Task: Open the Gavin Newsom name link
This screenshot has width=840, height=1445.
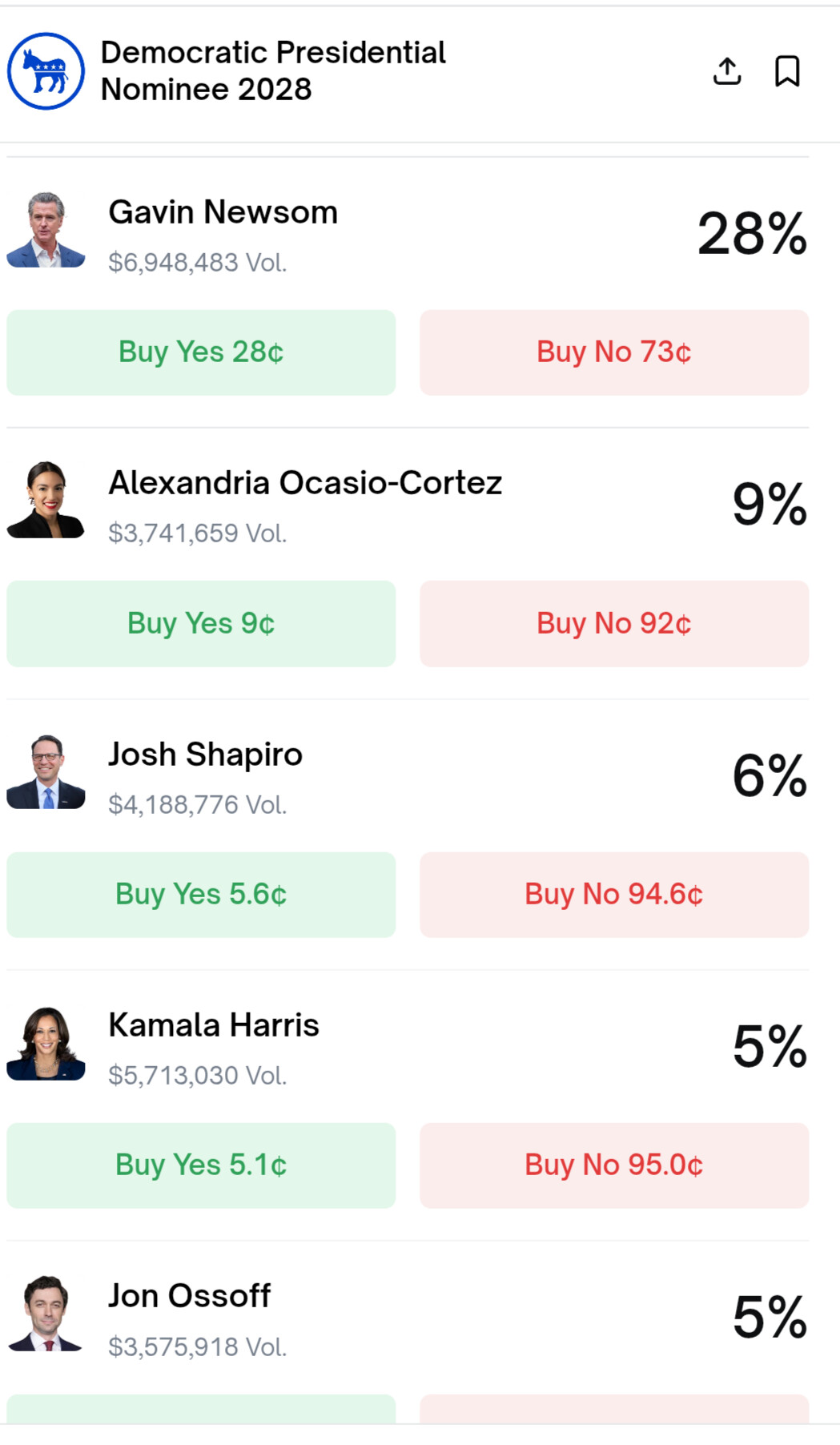Action: [223, 212]
